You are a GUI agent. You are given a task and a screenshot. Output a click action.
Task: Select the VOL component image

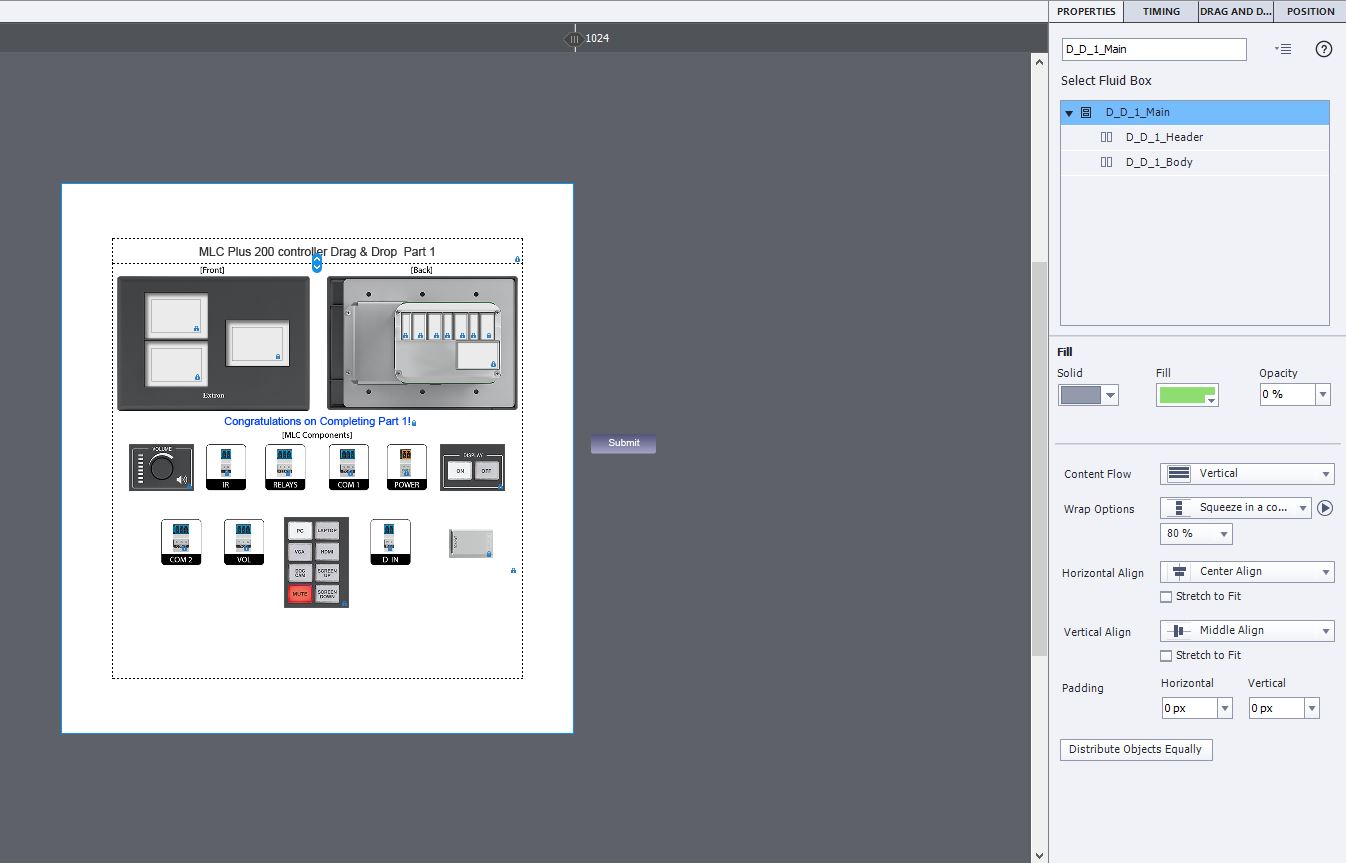(x=244, y=542)
